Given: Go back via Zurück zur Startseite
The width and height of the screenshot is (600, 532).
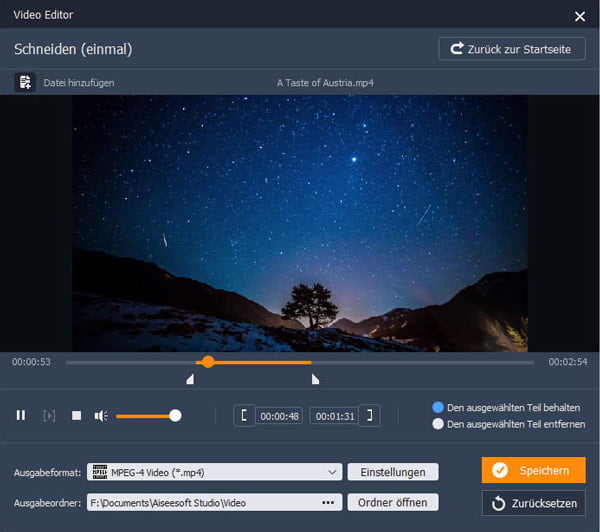Looking at the screenshot, I should click(x=511, y=48).
